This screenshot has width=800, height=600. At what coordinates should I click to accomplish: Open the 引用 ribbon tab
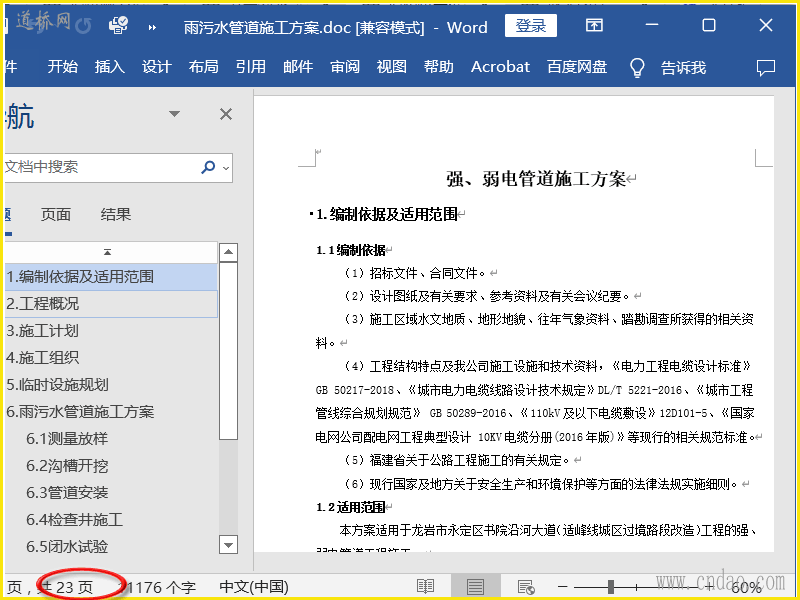pyautogui.click(x=251, y=67)
